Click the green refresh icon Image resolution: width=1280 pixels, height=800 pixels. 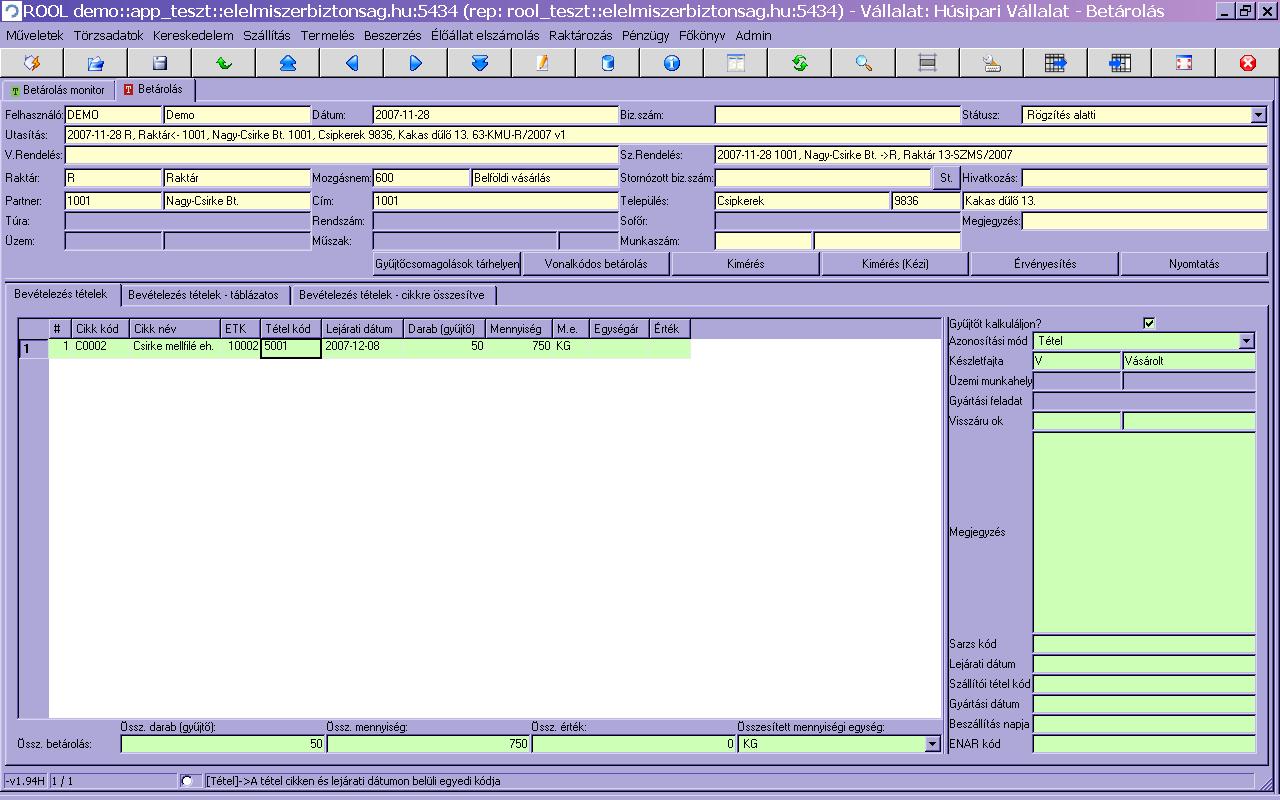(799, 63)
